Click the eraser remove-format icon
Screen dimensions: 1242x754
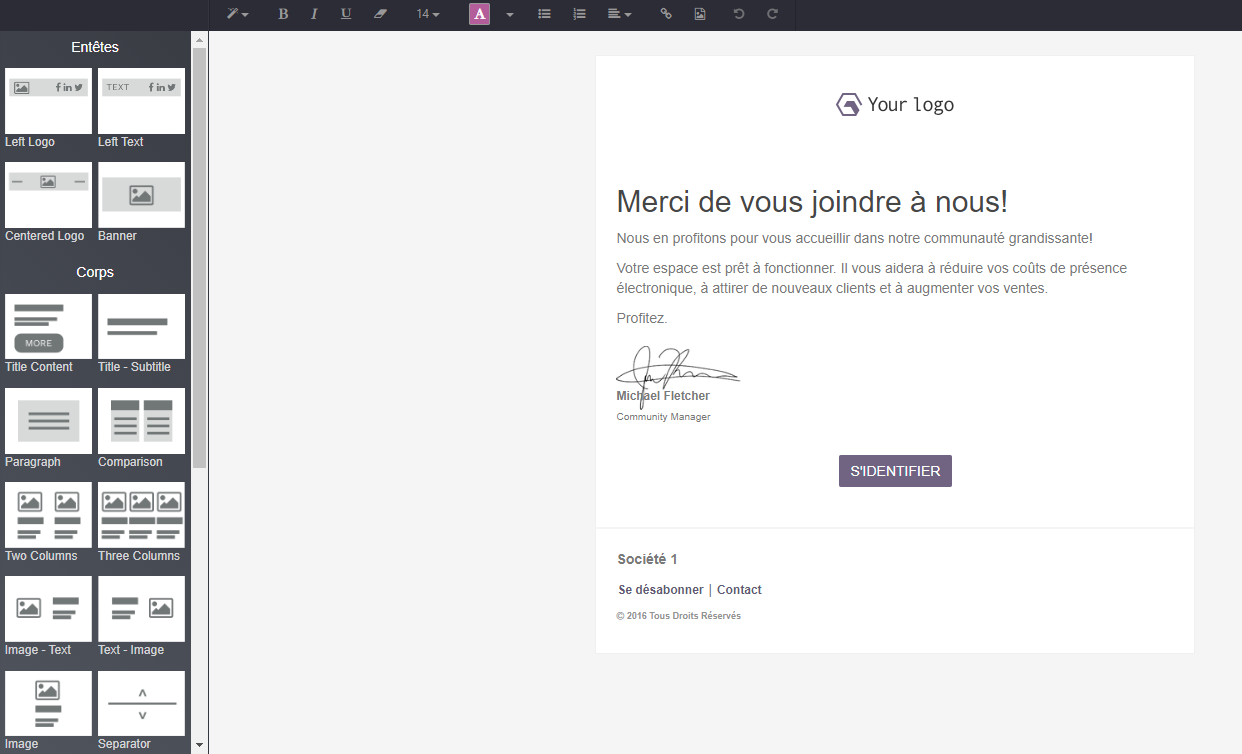[379, 14]
